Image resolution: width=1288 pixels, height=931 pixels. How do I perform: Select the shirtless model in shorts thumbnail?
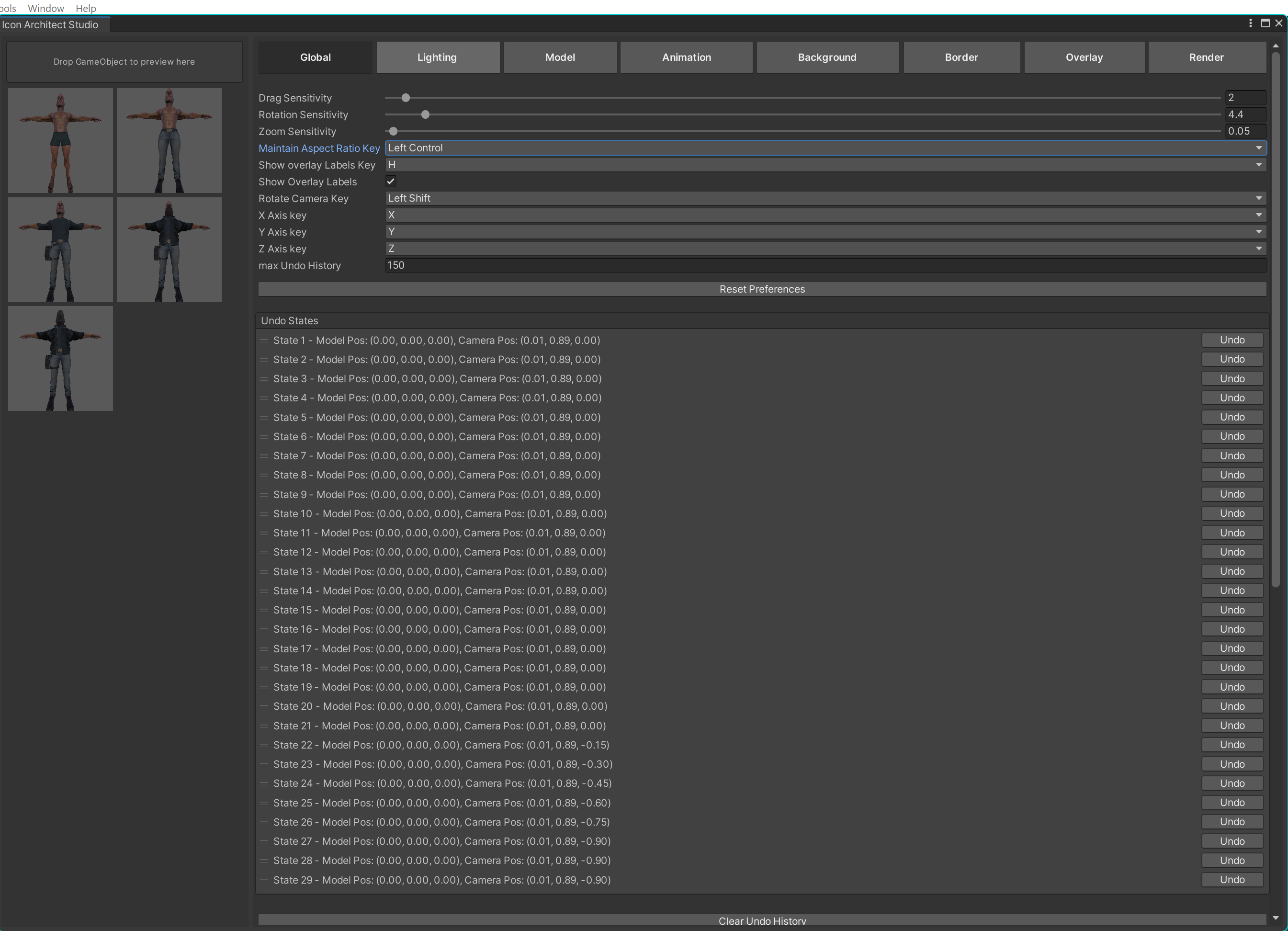click(60, 140)
